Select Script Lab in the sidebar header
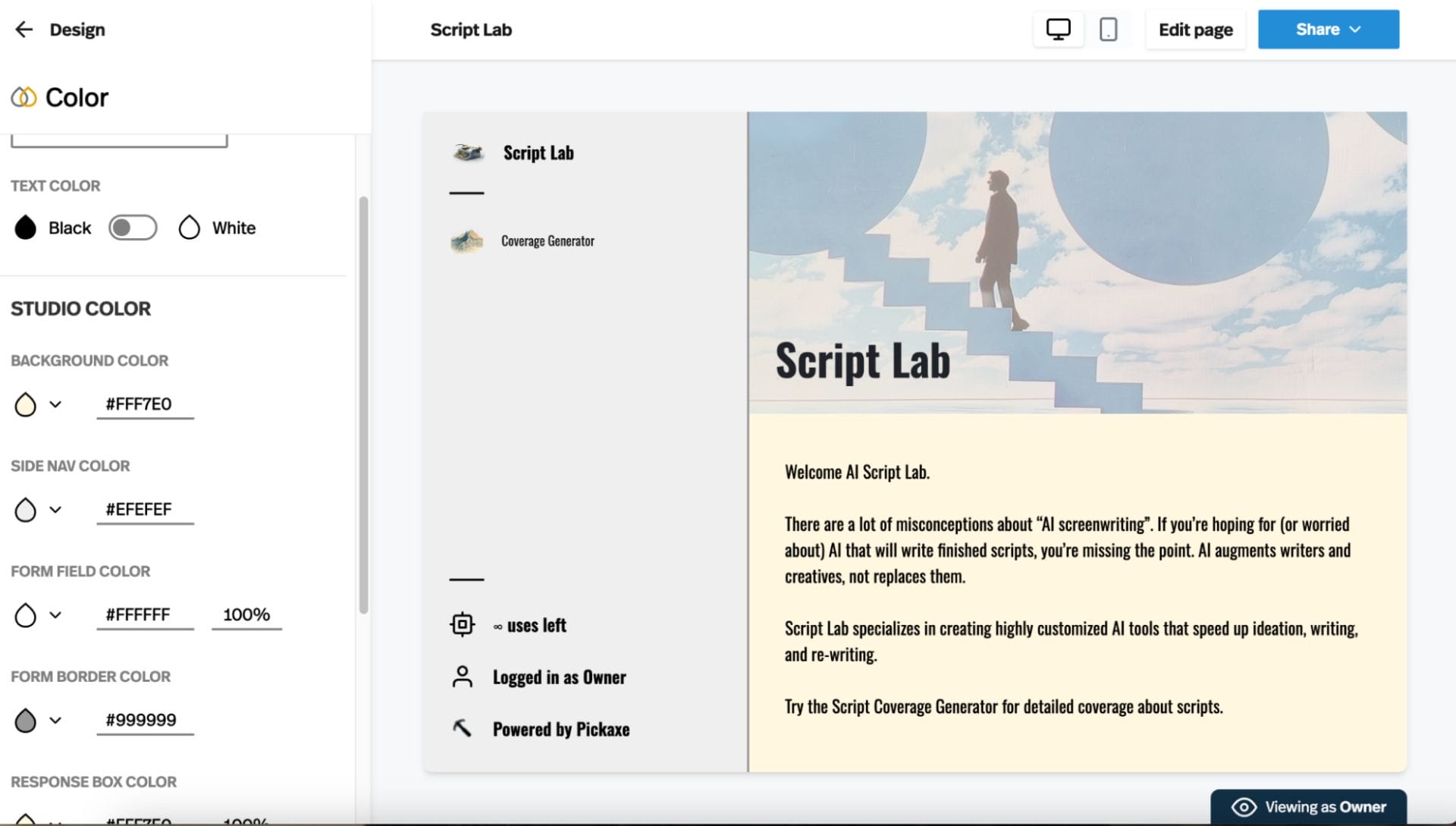The image size is (1456, 826). (538, 152)
